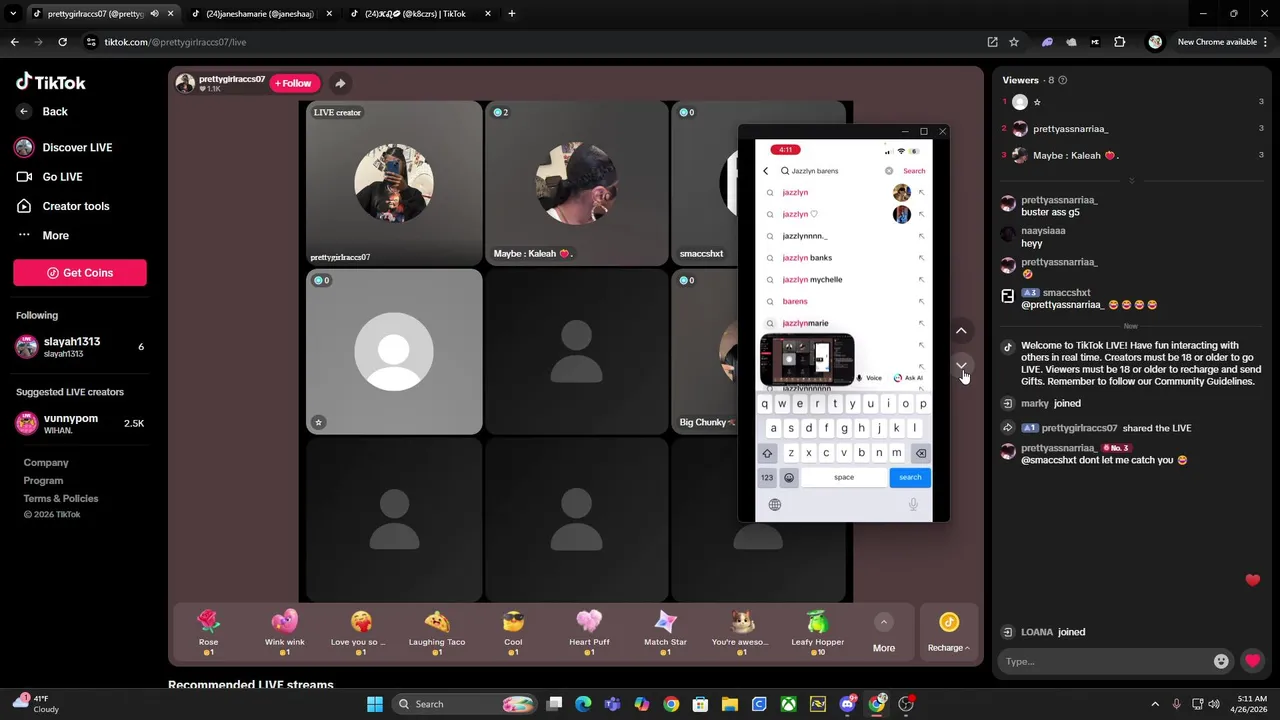
Task: Open Windows Start menu
Action: 374,704
